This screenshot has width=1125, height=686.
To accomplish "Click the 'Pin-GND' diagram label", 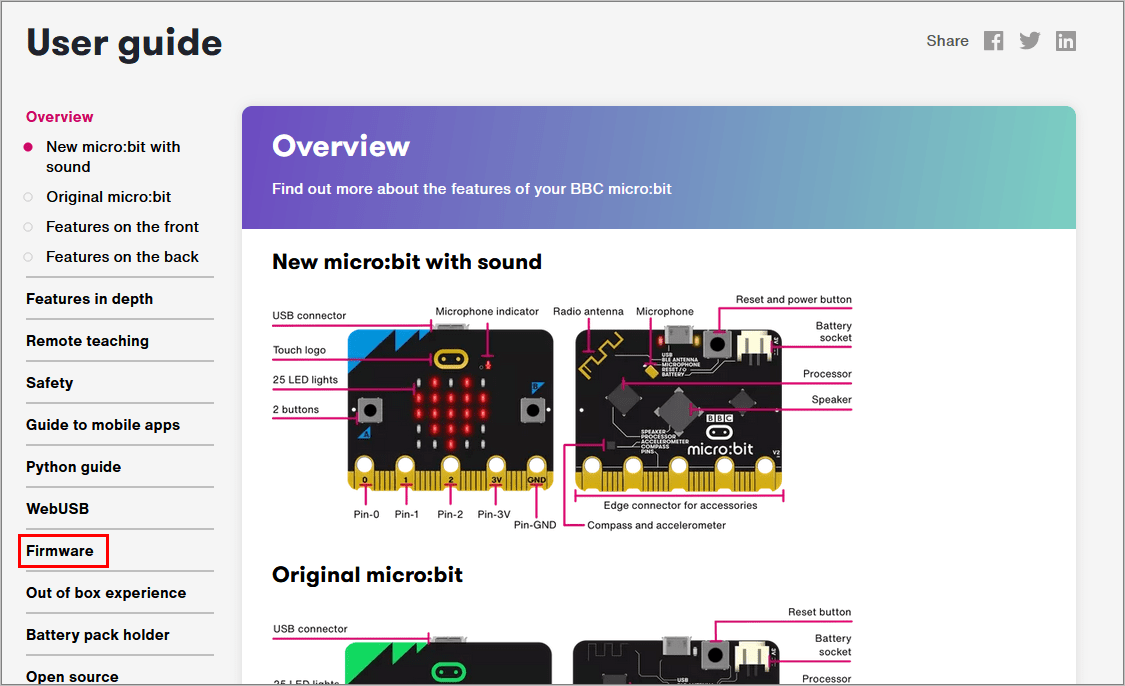I will [535, 525].
